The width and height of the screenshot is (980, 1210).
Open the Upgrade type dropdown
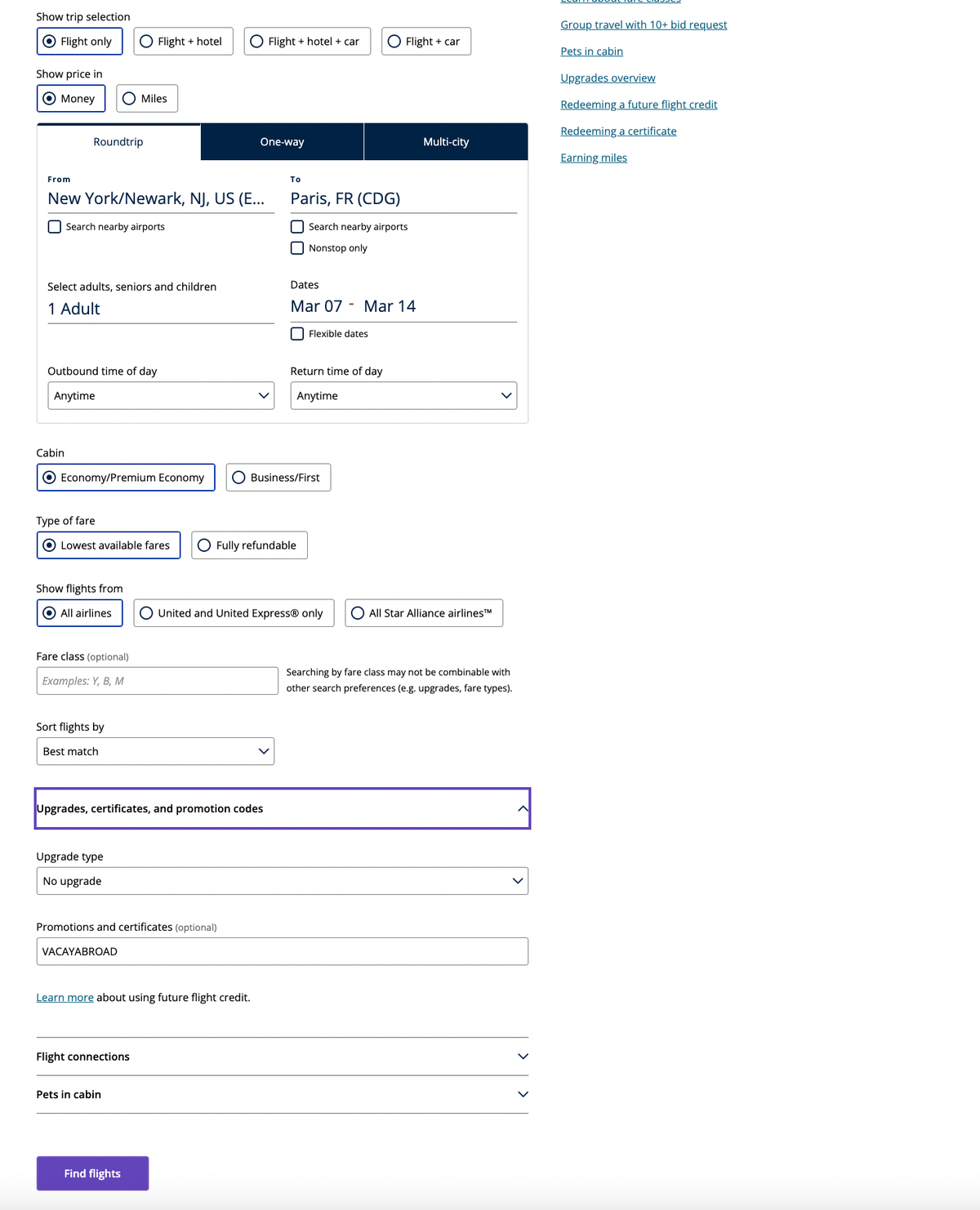pos(282,881)
